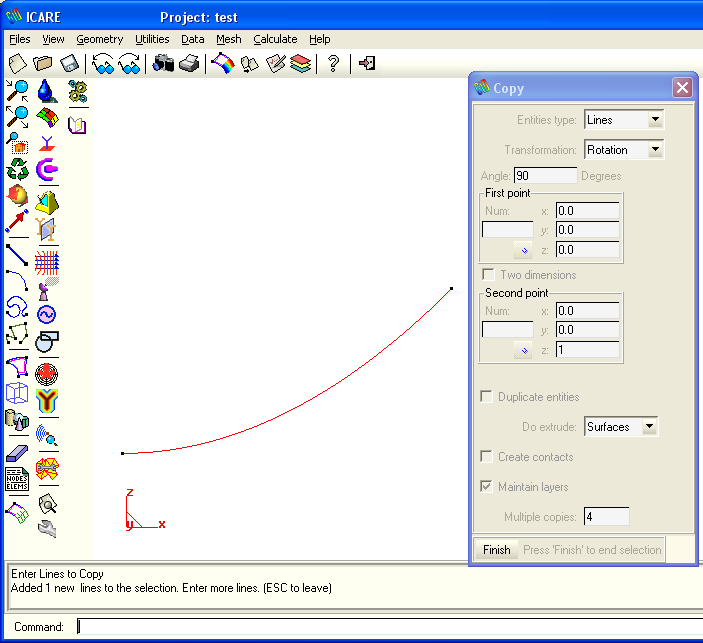
Task: Click First point z coordinate field
Action: coord(587,249)
